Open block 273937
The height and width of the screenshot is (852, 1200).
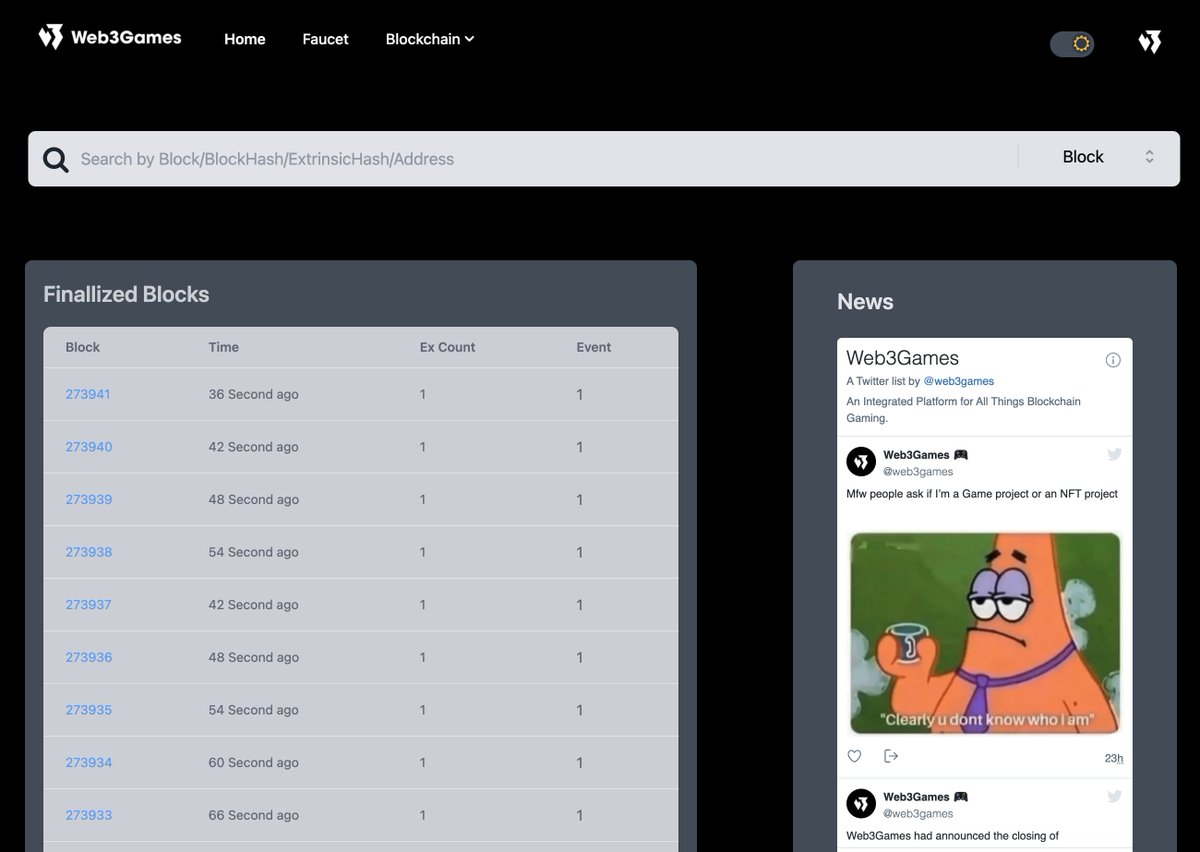pos(89,605)
